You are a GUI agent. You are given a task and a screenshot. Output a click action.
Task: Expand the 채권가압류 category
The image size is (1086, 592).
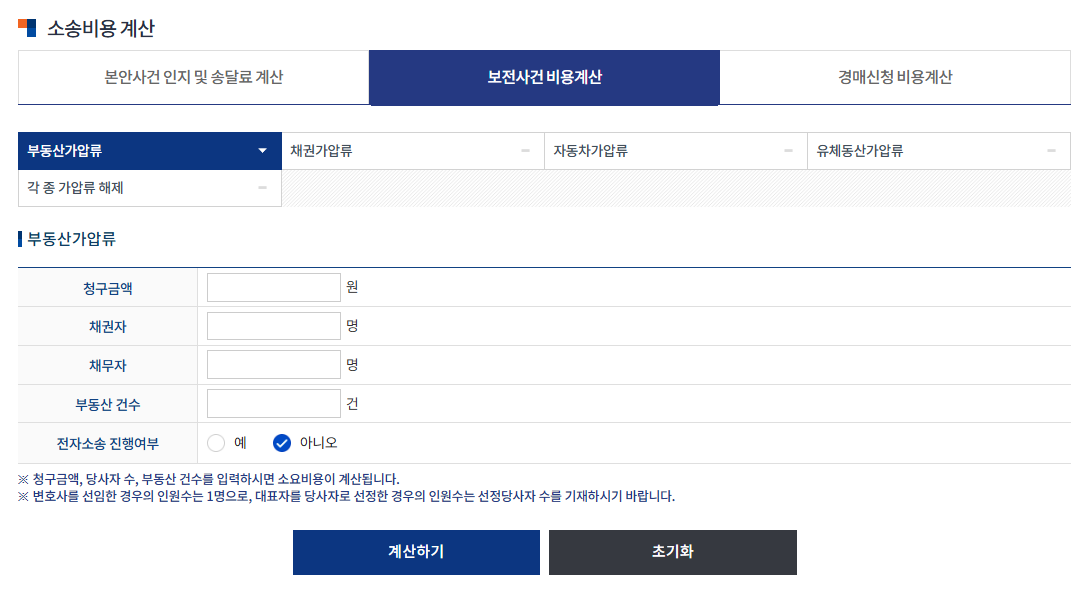click(413, 150)
